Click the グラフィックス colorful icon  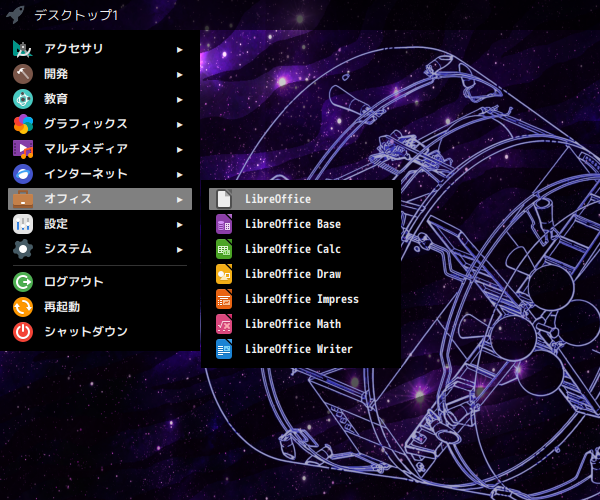[23, 124]
